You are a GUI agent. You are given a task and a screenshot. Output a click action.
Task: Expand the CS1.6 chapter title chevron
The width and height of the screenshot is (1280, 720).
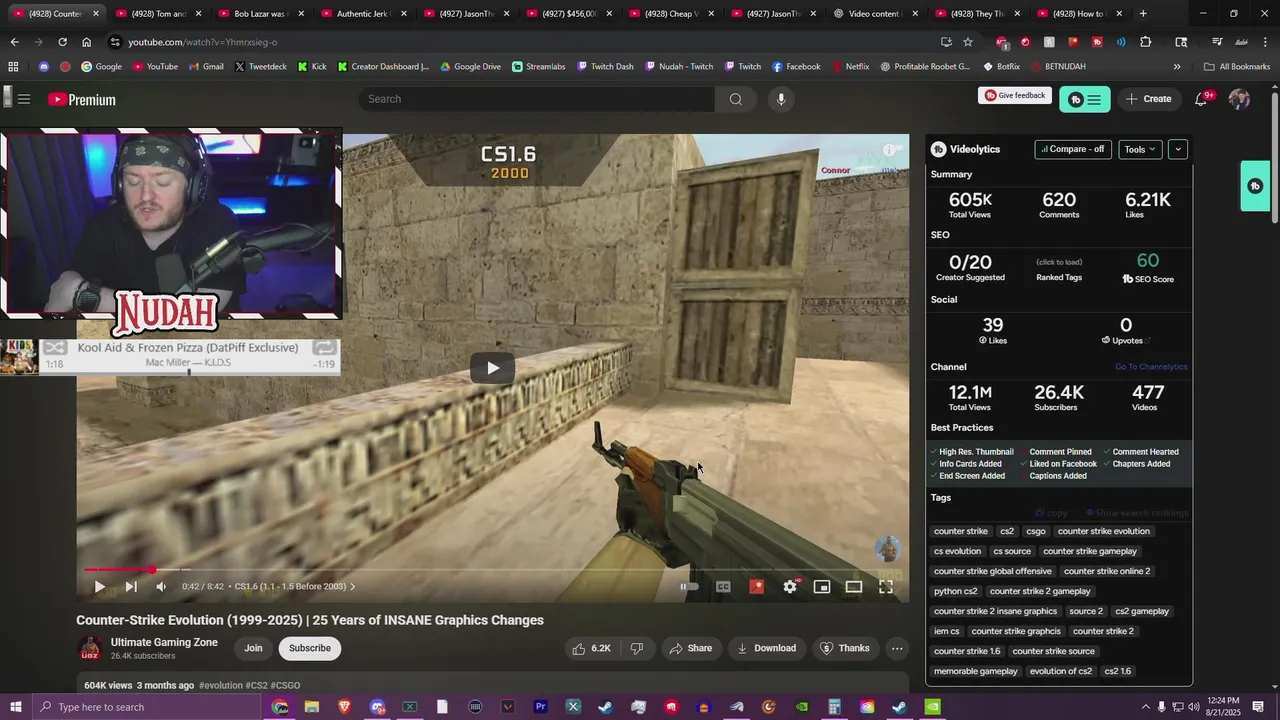click(x=352, y=587)
